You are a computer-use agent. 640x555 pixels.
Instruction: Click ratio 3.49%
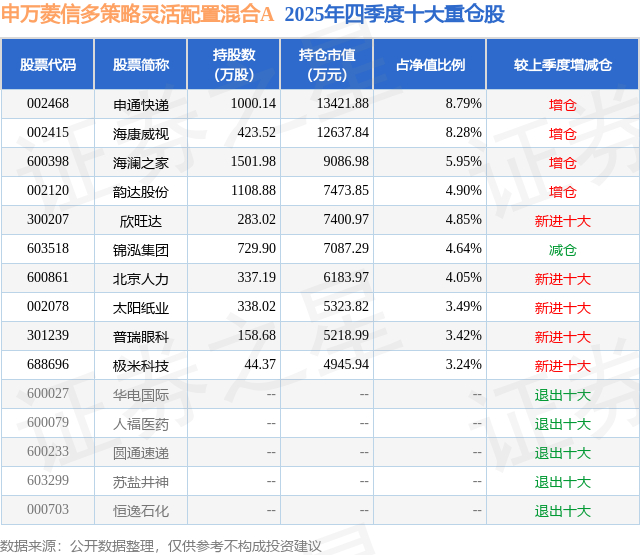click(x=463, y=306)
